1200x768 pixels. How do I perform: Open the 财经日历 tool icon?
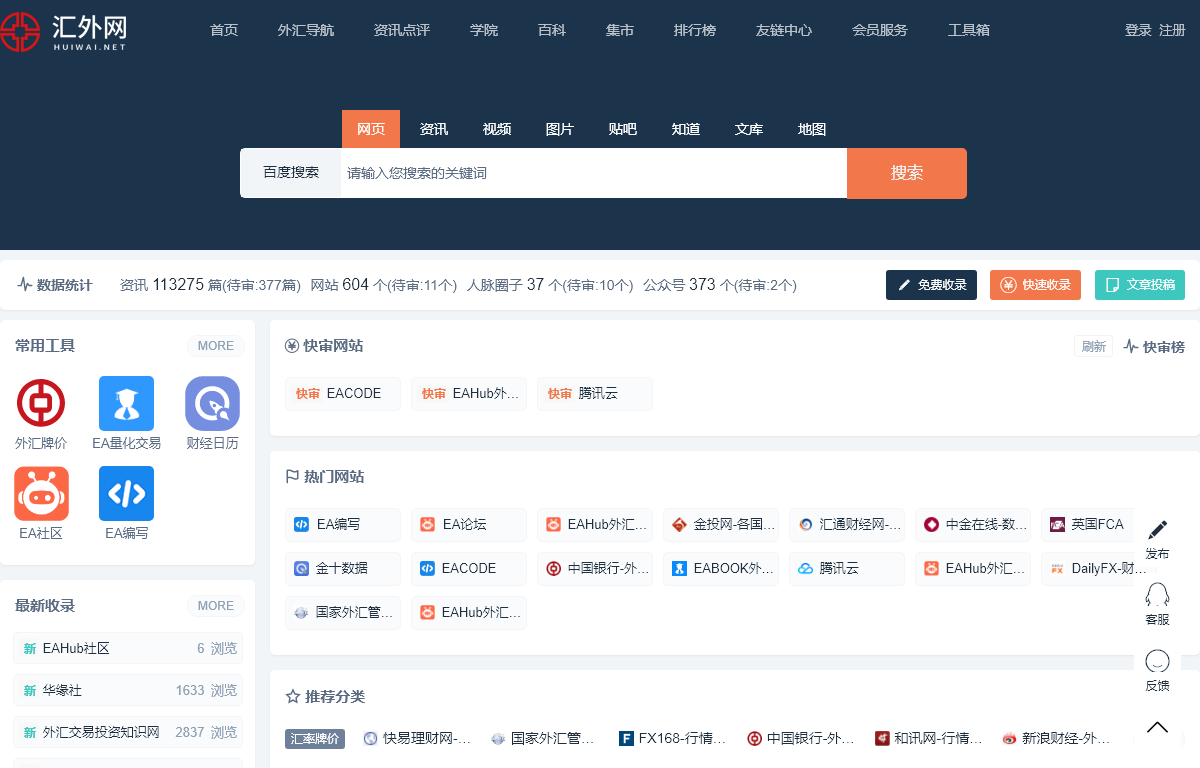tap(212, 403)
